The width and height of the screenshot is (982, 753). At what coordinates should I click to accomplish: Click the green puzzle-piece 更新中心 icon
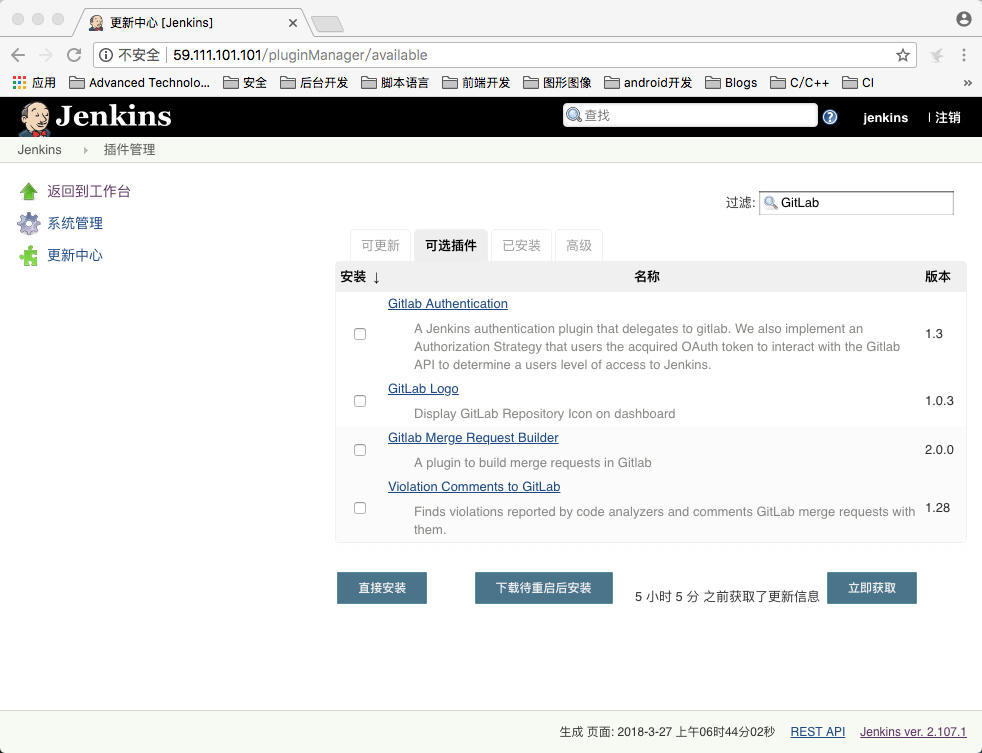pos(28,255)
